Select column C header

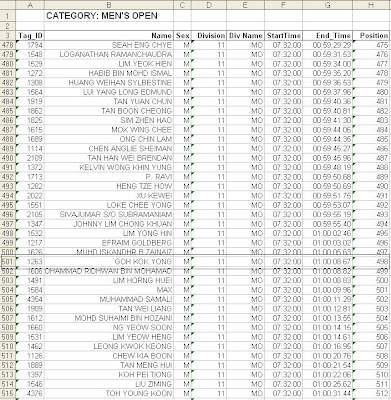point(182,5)
